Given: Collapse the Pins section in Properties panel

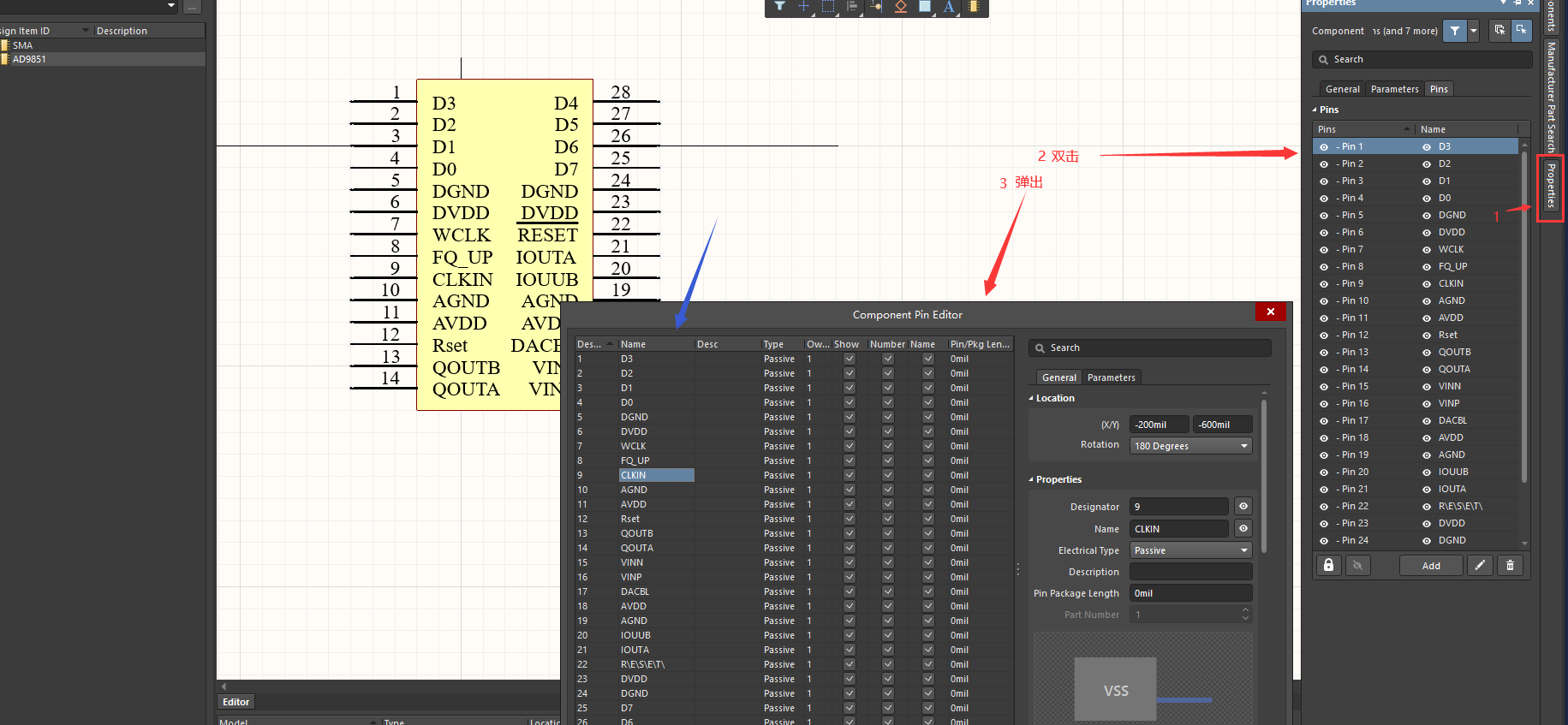Looking at the screenshot, I should pyautogui.click(x=1315, y=110).
